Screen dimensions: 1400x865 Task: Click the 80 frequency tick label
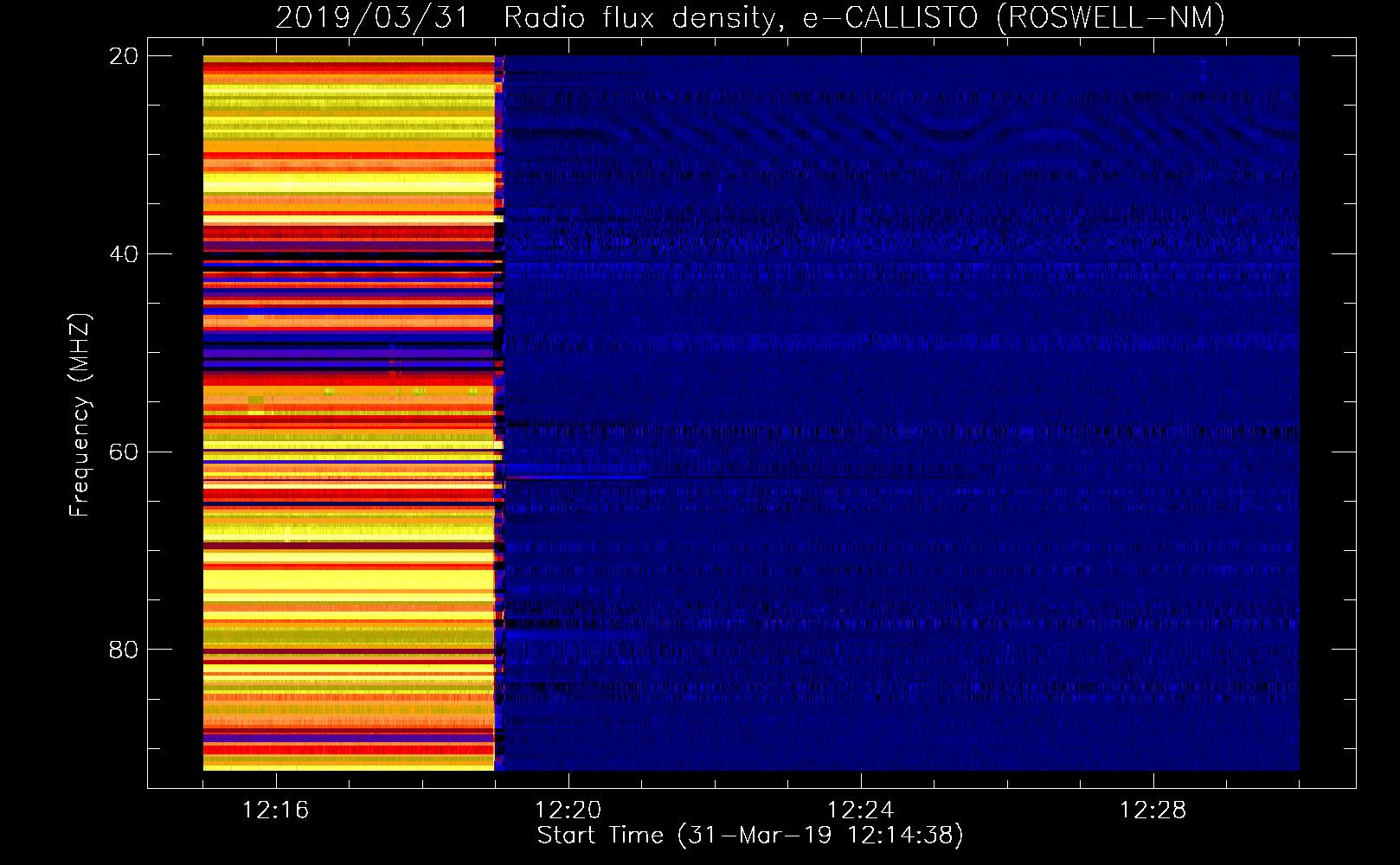[124, 649]
